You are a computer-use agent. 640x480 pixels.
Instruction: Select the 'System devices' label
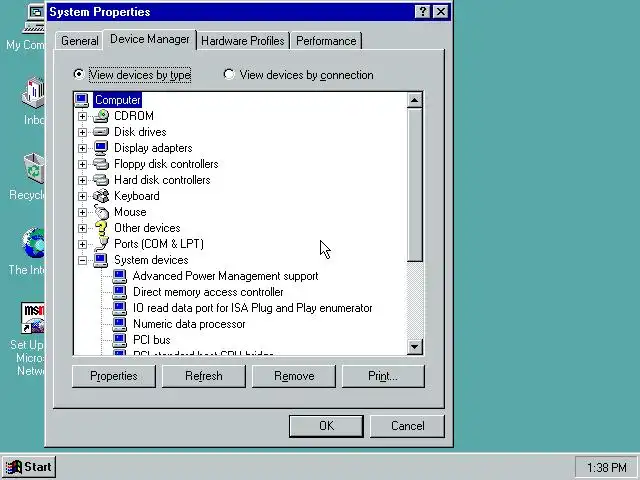coord(151,260)
